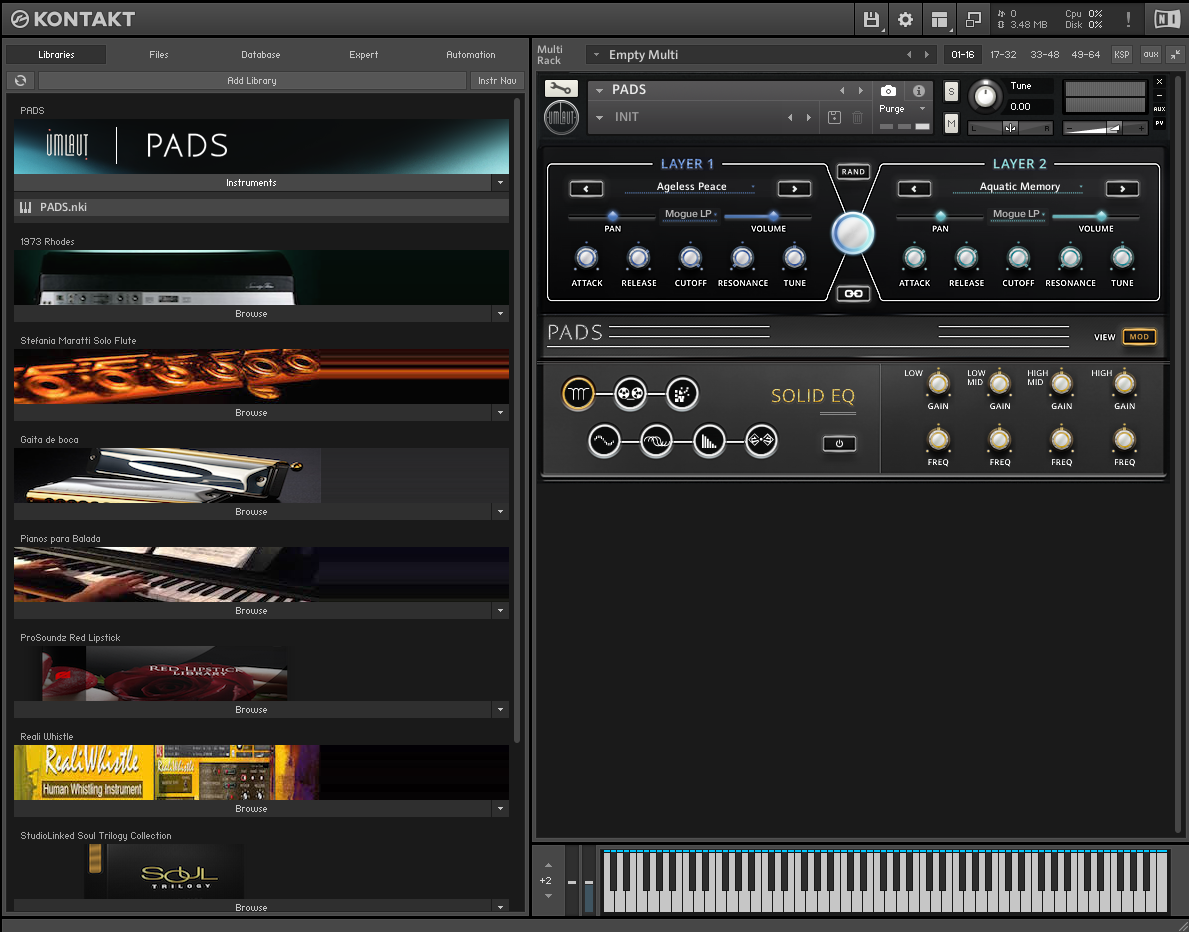Open instrument edit mode with wrench icon
Screen dimensions: 1189x932
(561, 89)
